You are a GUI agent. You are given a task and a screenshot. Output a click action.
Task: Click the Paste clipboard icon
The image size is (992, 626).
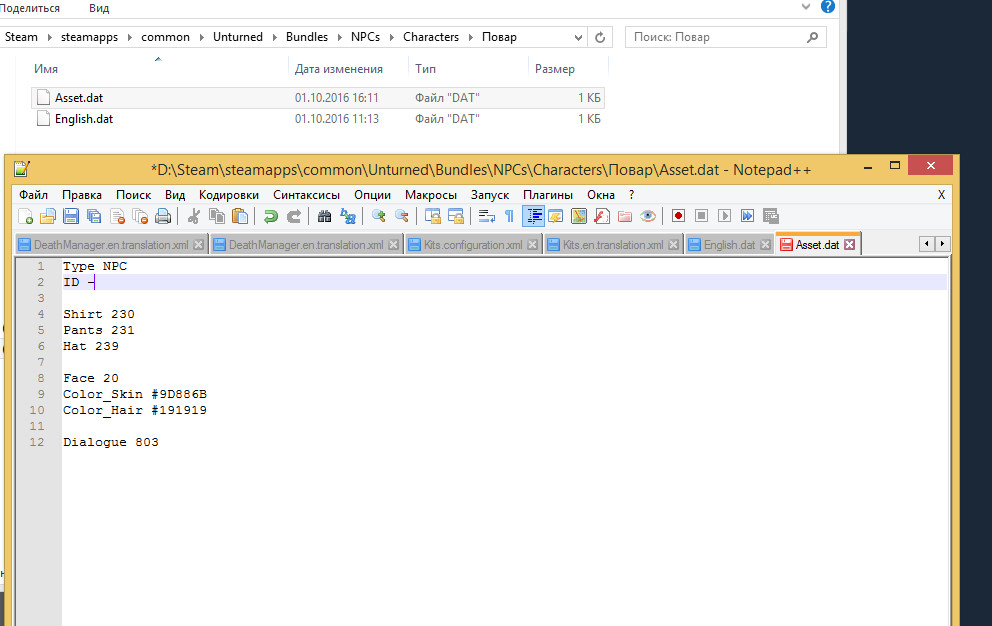click(240, 216)
